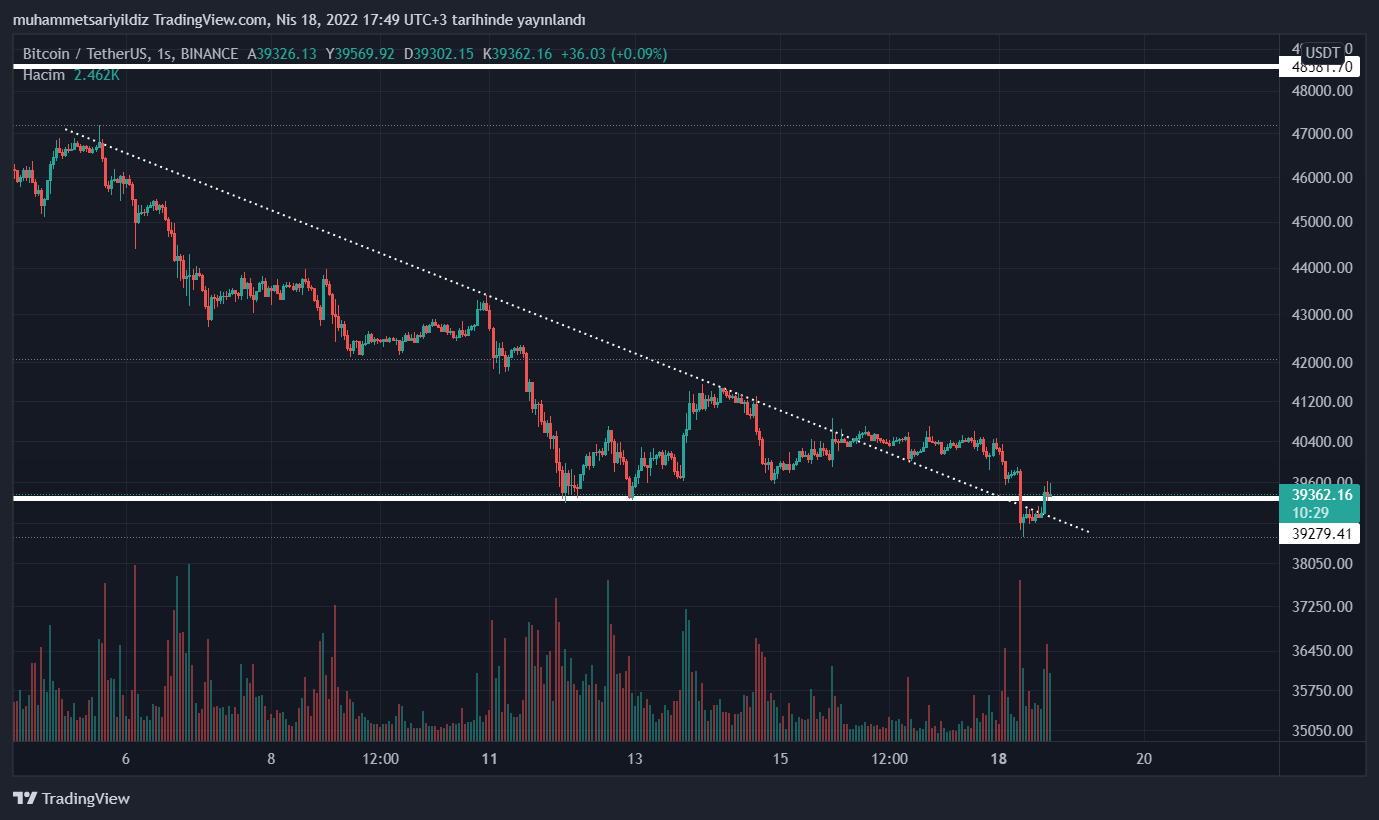Click the 36450.00 price axis label
This screenshot has width=1379, height=820.
[1322, 650]
